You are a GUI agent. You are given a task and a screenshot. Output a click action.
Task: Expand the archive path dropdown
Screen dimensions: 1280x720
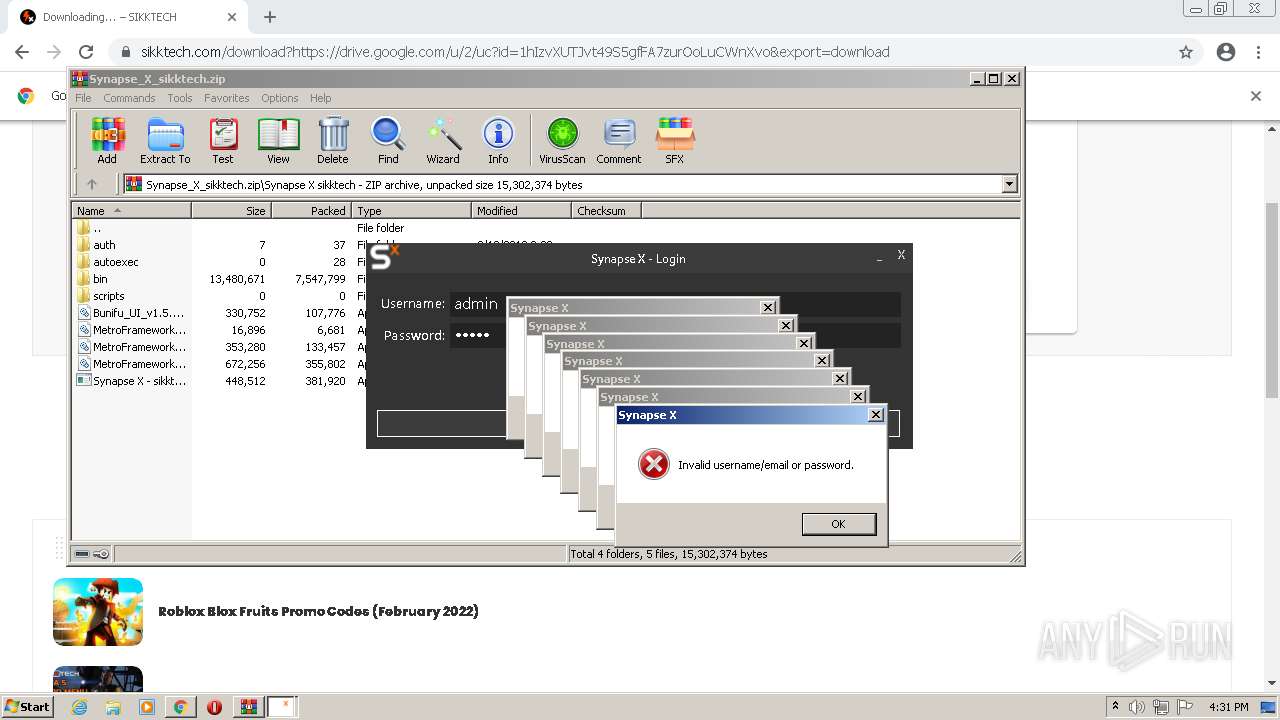pyautogui.click(x=1009, y=184)
